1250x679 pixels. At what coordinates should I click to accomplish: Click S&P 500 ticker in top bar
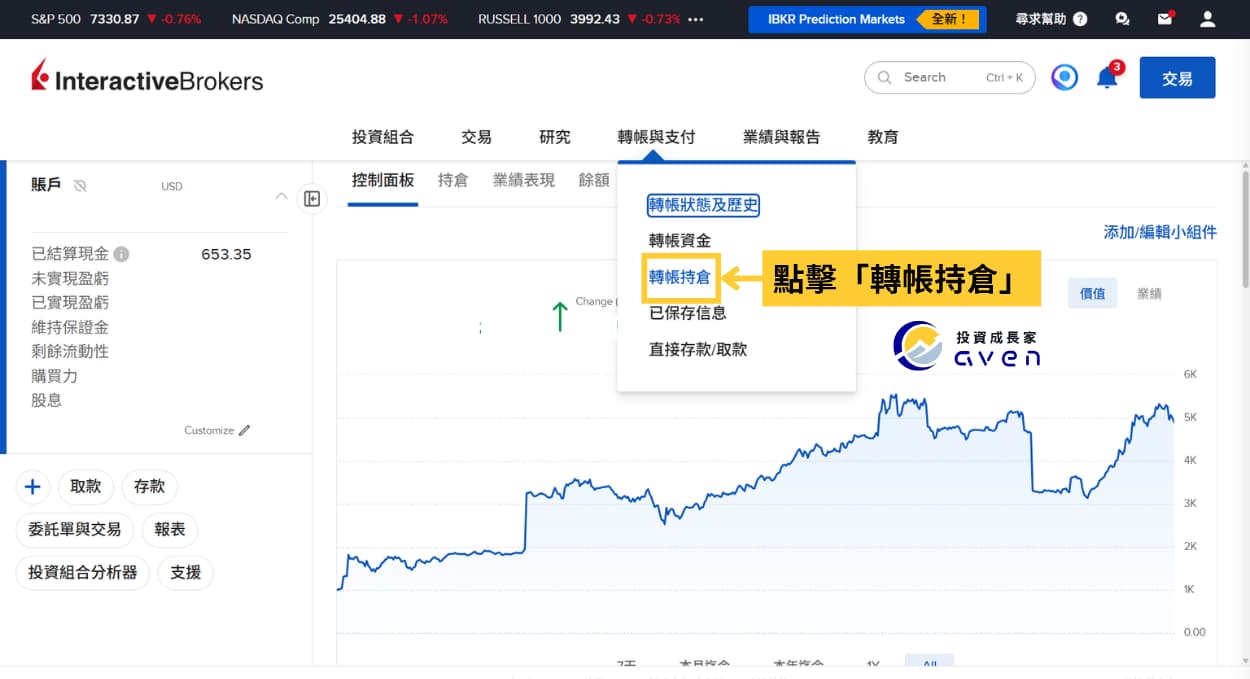click(x=116, y=19)
